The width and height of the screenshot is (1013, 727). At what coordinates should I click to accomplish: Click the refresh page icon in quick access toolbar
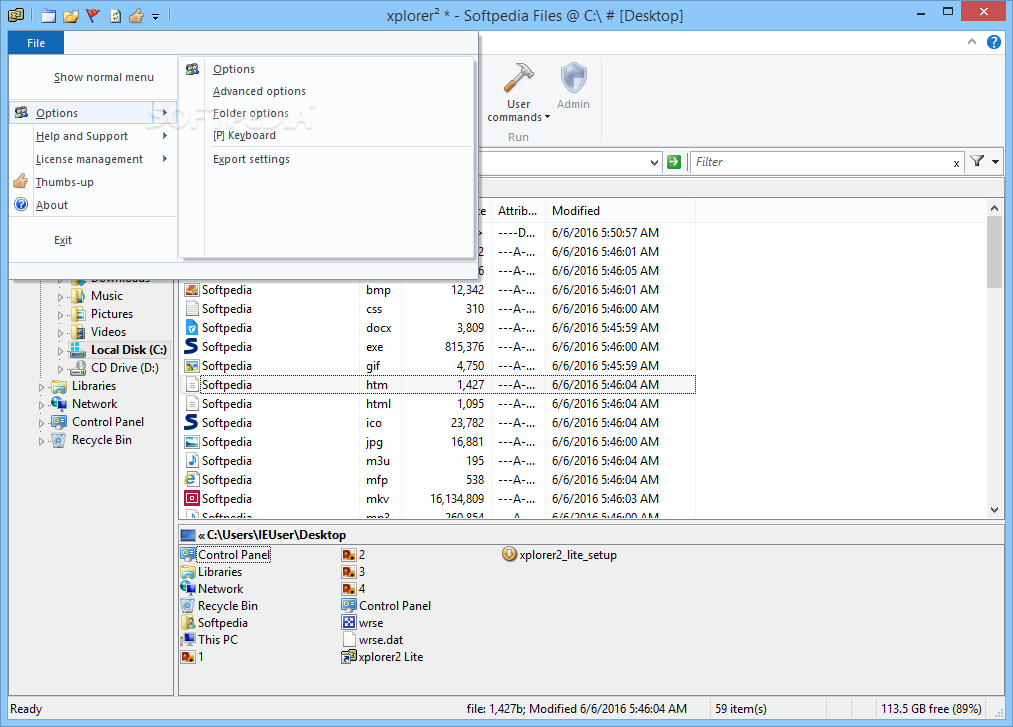click(115, 16)
